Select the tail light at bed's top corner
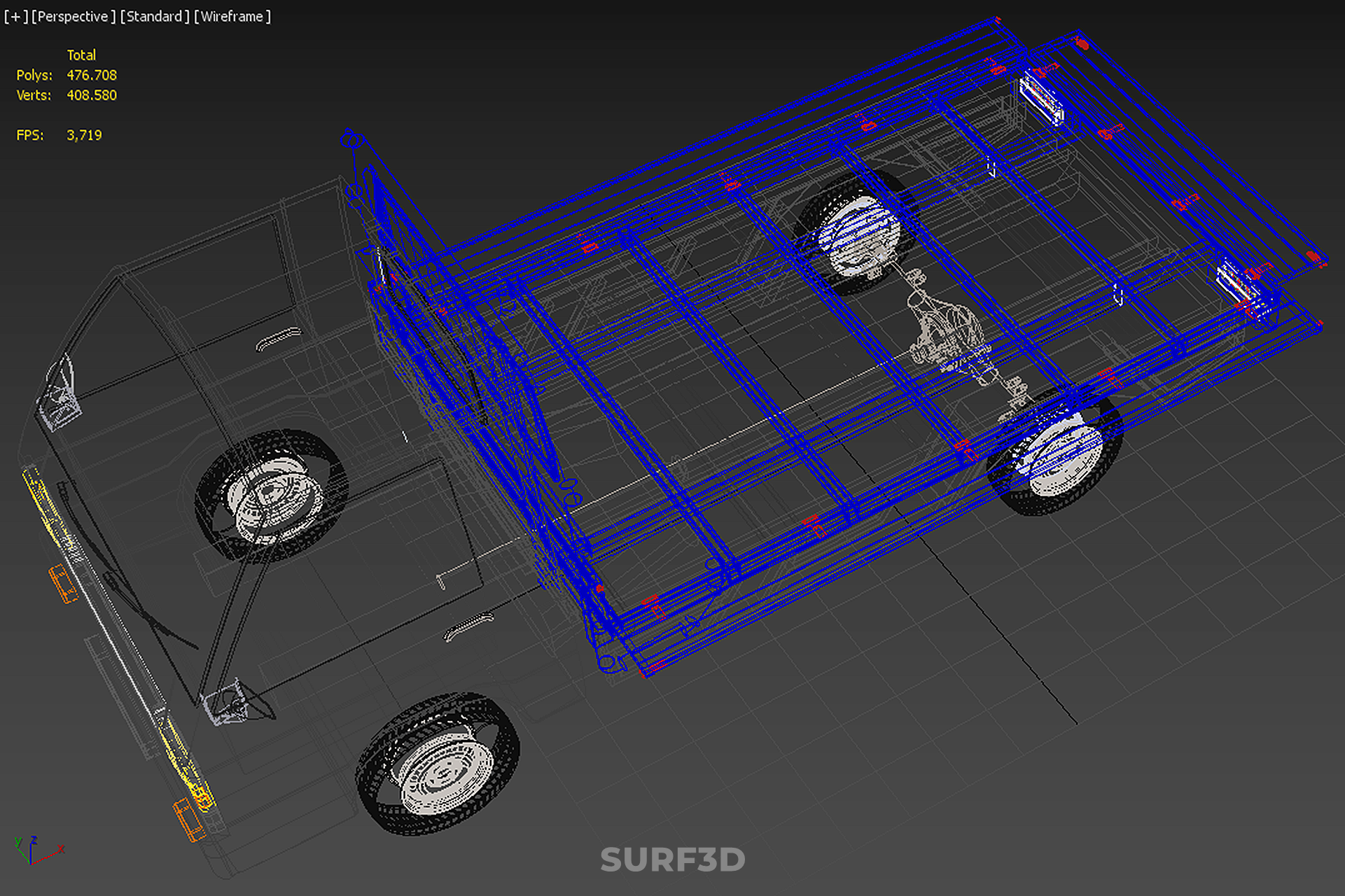Image resolution: width=1345 pixels, height=896 pixels. [1041, 98]
